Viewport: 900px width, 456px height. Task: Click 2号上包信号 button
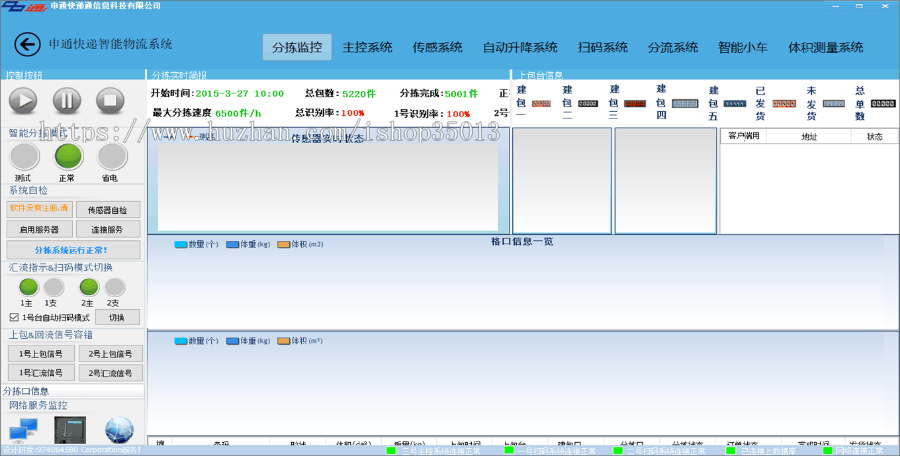pos(110,354)
